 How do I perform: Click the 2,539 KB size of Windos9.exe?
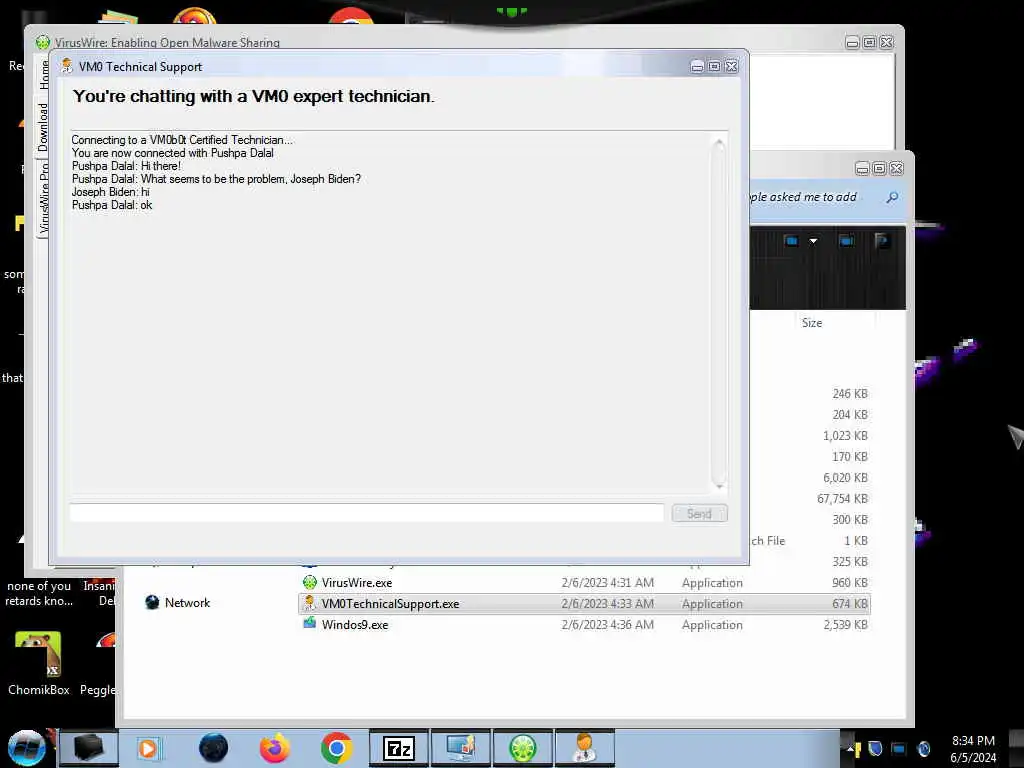[x=845, y=624]
